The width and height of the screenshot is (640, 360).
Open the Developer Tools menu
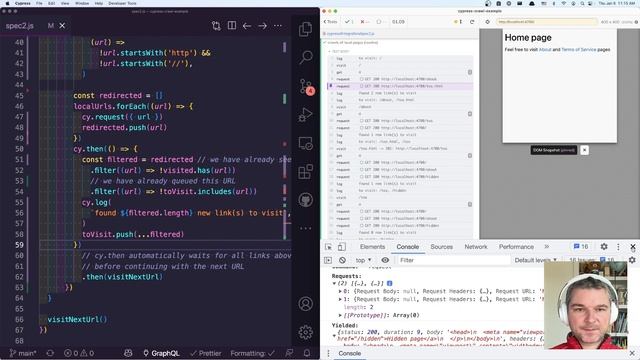(122, 3)
